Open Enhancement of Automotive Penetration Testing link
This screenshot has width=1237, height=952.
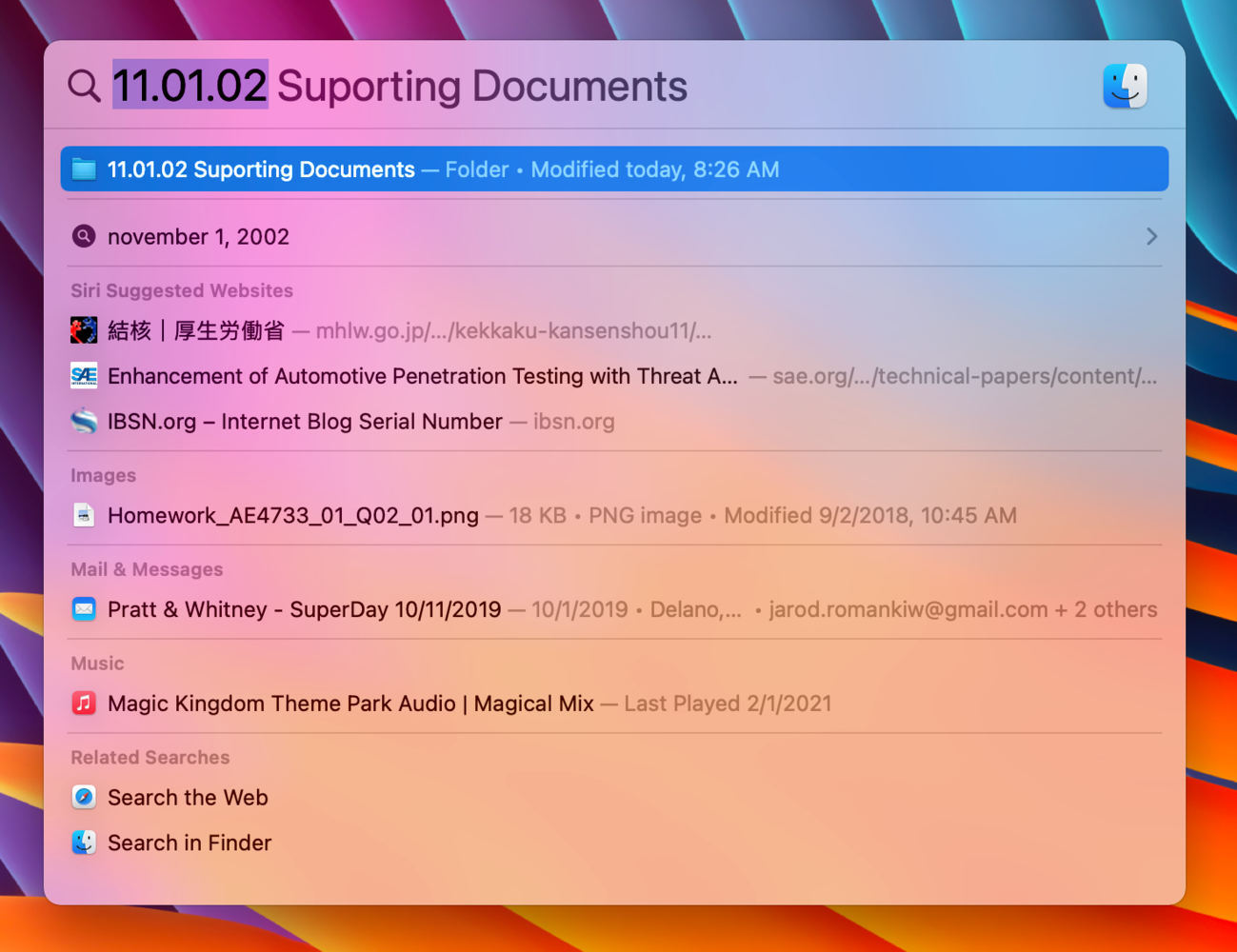(614, 376)
